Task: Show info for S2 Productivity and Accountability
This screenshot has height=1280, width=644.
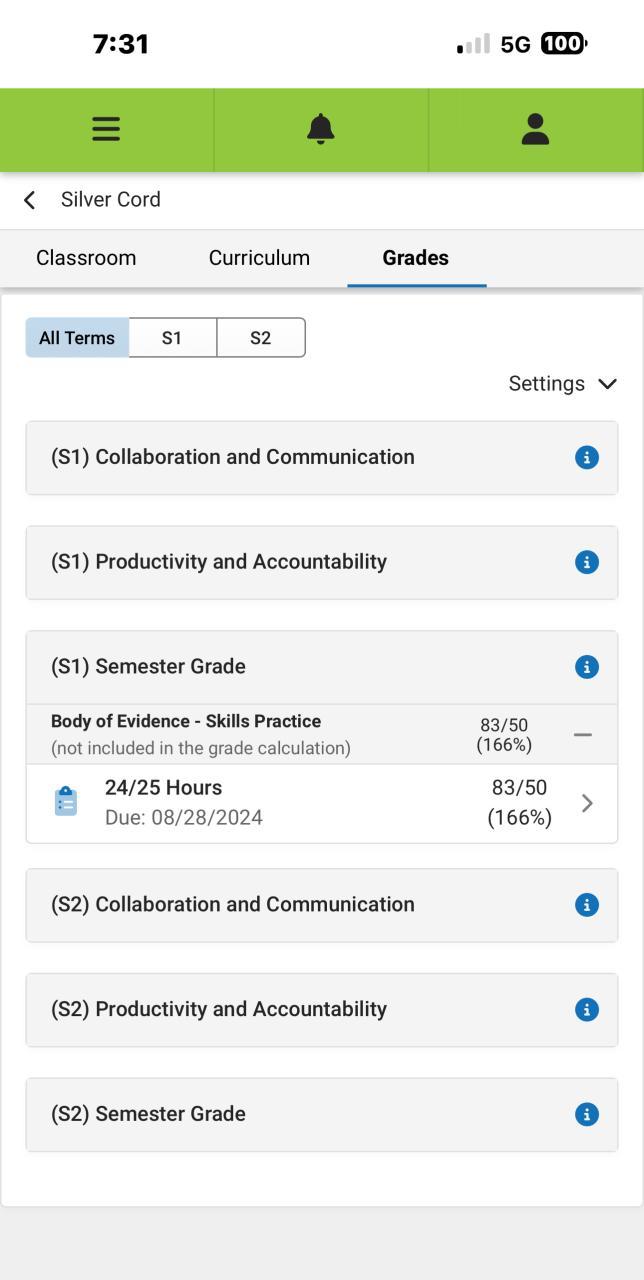Action: 587,1010
